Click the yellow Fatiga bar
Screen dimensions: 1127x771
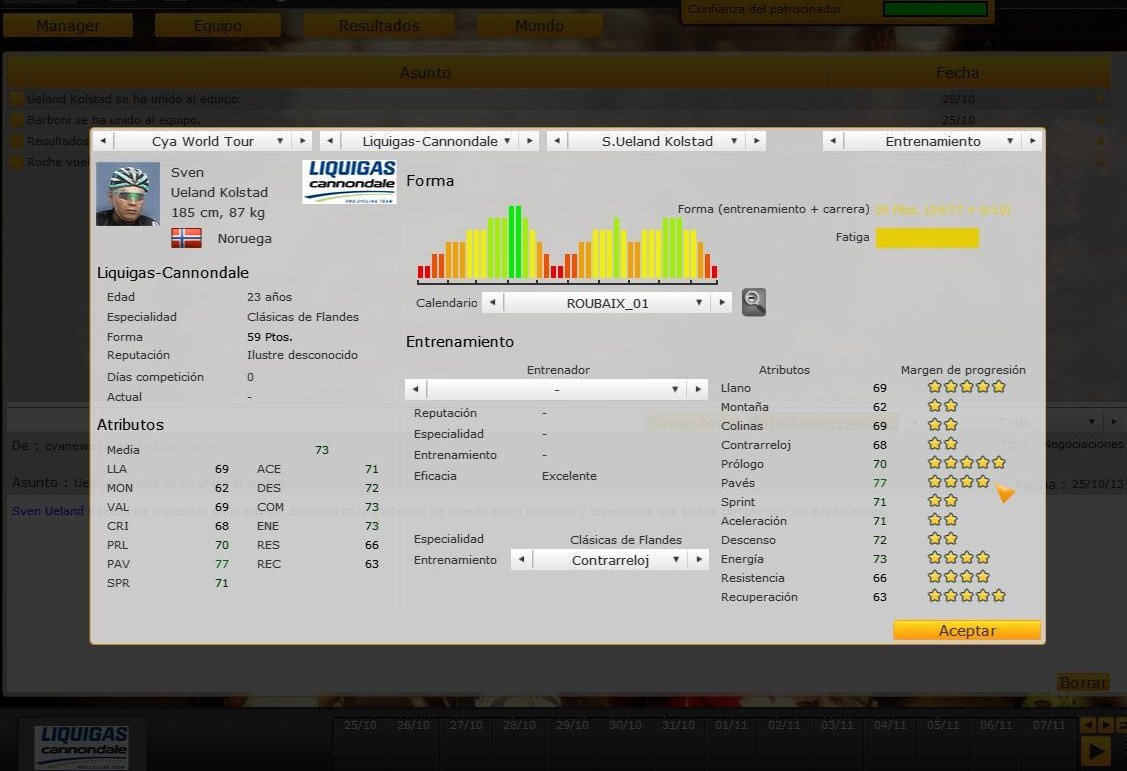pos(927,238)
